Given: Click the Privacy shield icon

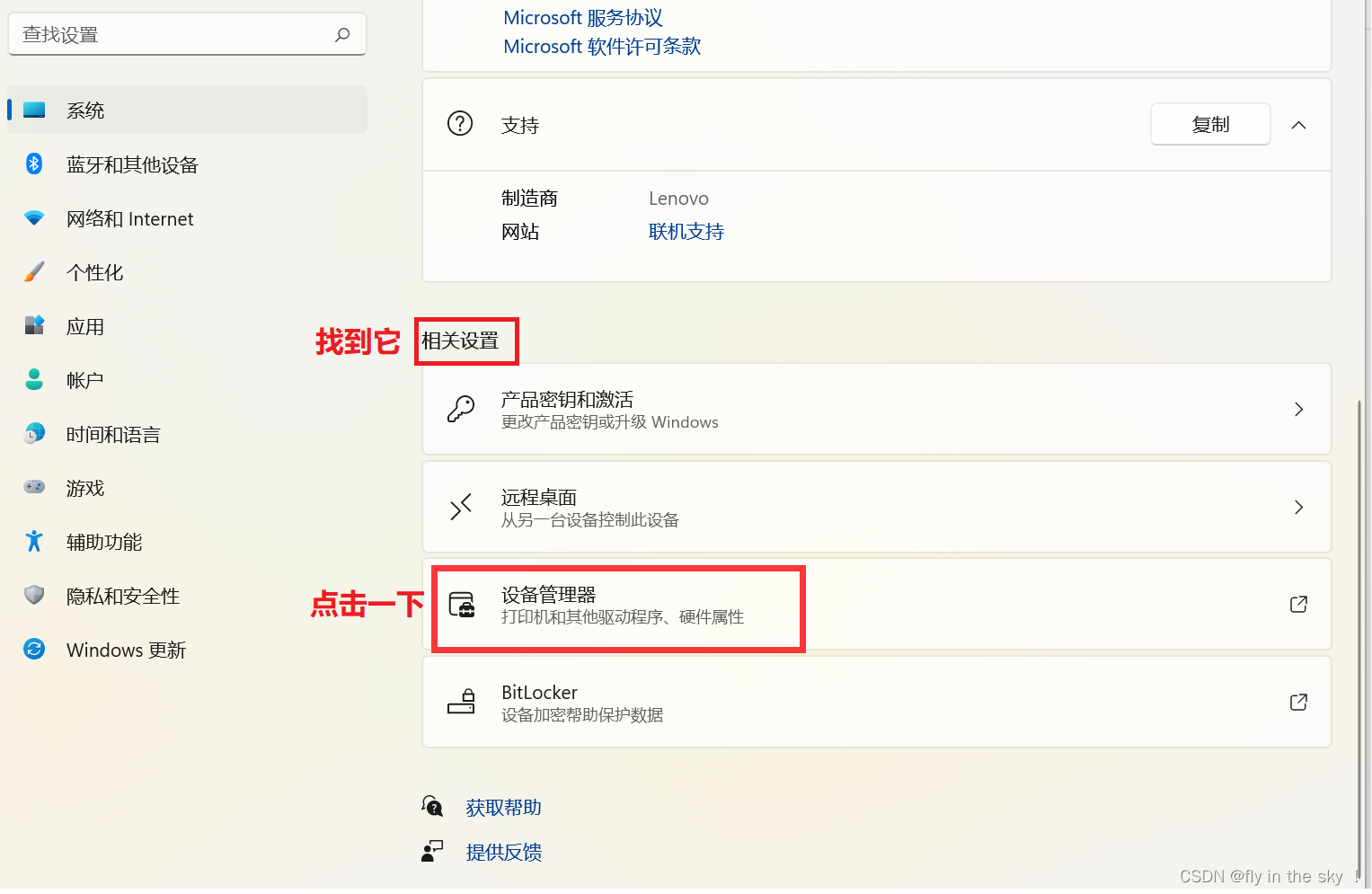Looking at the screenshot, I should (34, 595).
